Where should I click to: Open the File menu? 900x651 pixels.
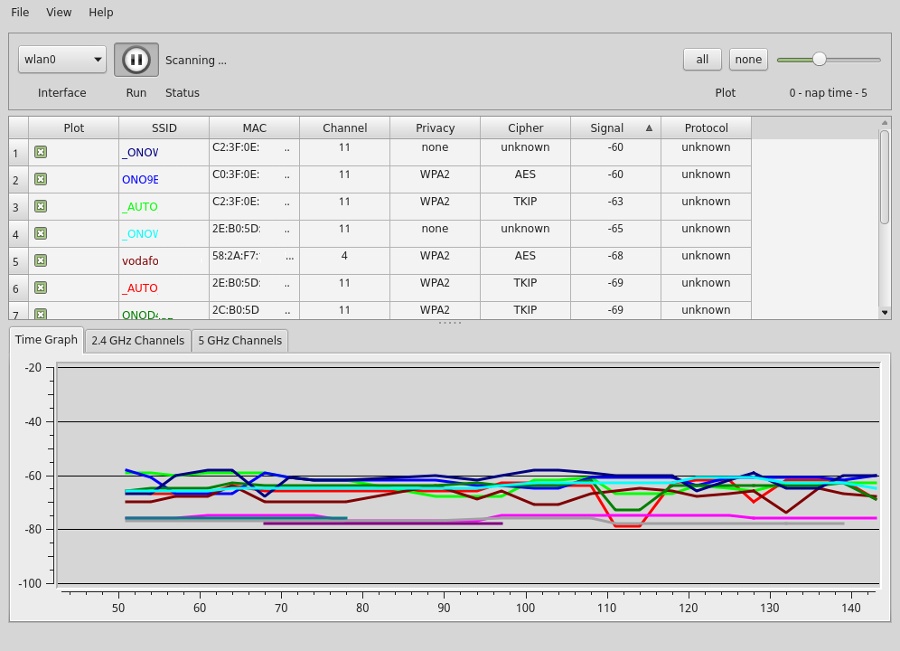pyautogui.click(x=20, y=12)
